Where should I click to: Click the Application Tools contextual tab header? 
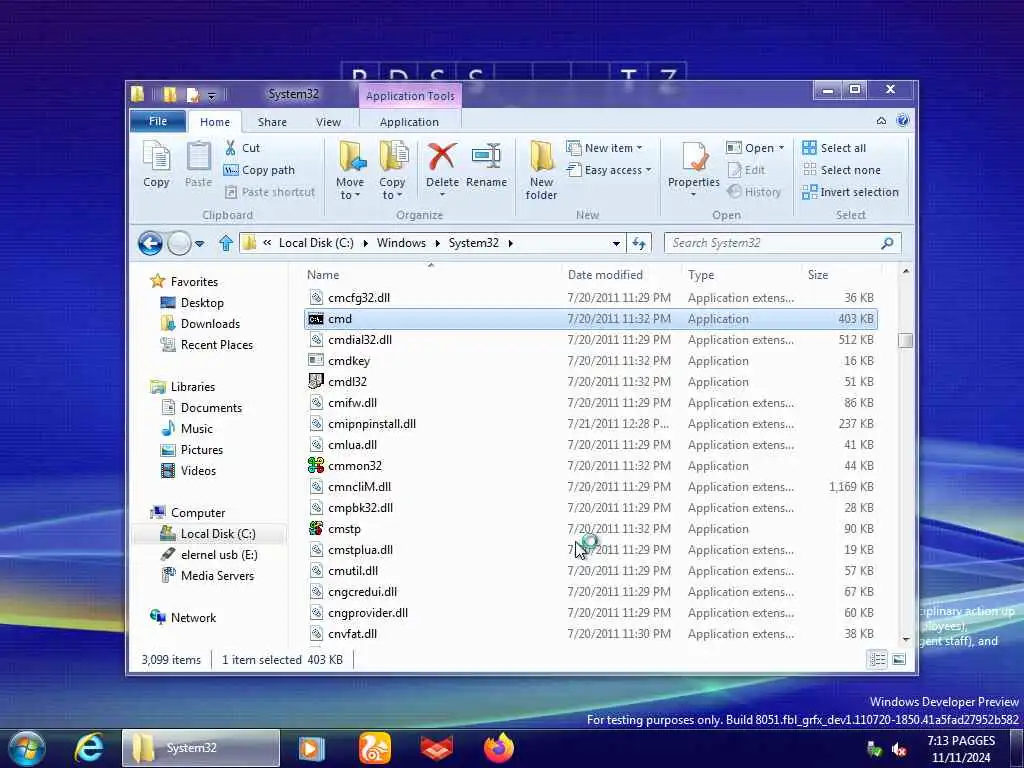point(410,96)
